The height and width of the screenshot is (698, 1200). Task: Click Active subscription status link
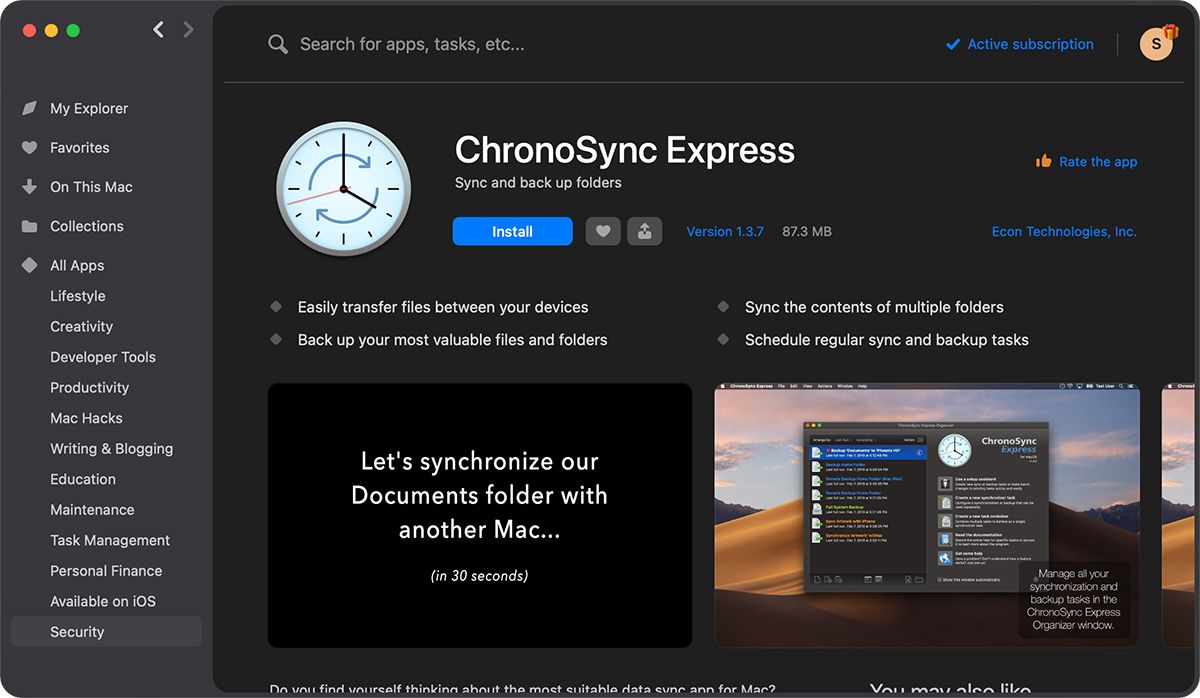pos(1031,44)
